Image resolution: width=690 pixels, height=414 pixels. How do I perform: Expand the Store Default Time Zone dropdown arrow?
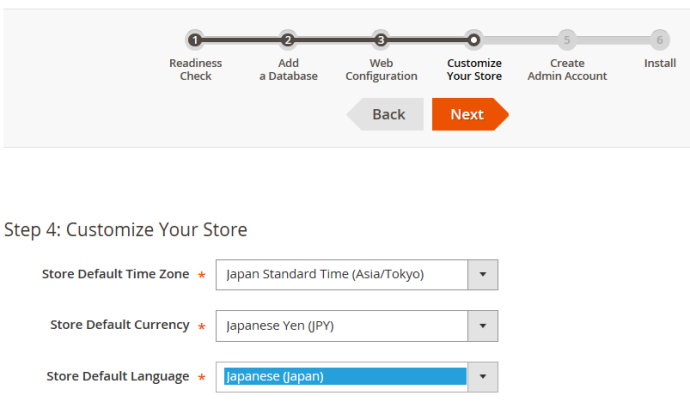[483, 274]
